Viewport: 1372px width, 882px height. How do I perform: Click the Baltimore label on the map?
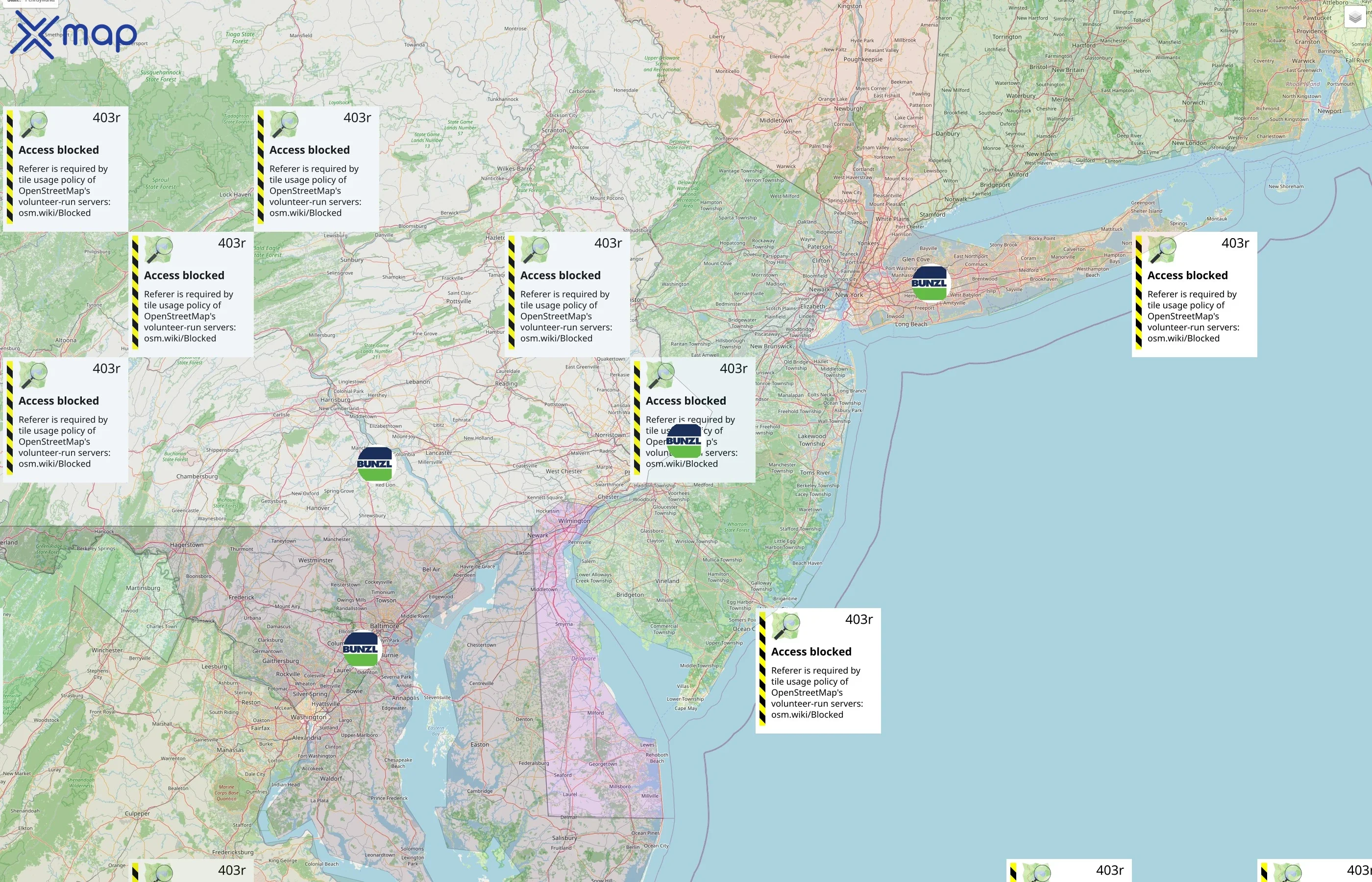click(x=384, y=626)
